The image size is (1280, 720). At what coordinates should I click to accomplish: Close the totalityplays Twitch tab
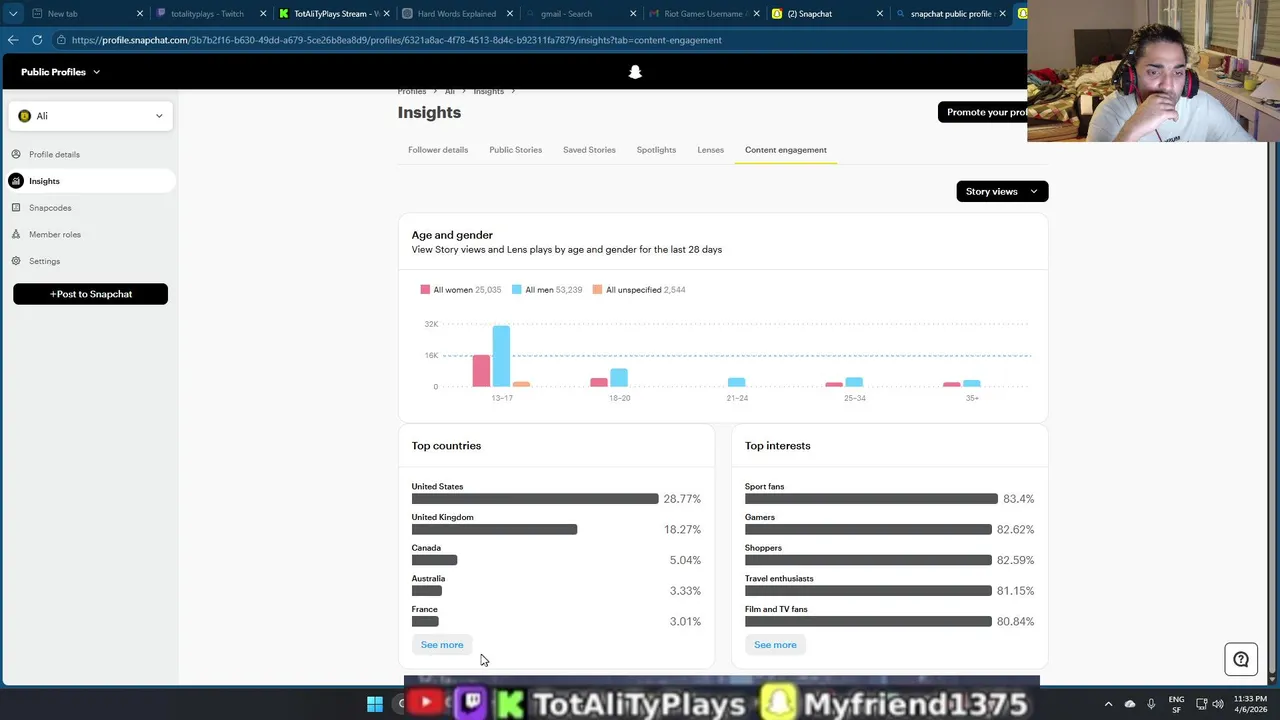264,14
